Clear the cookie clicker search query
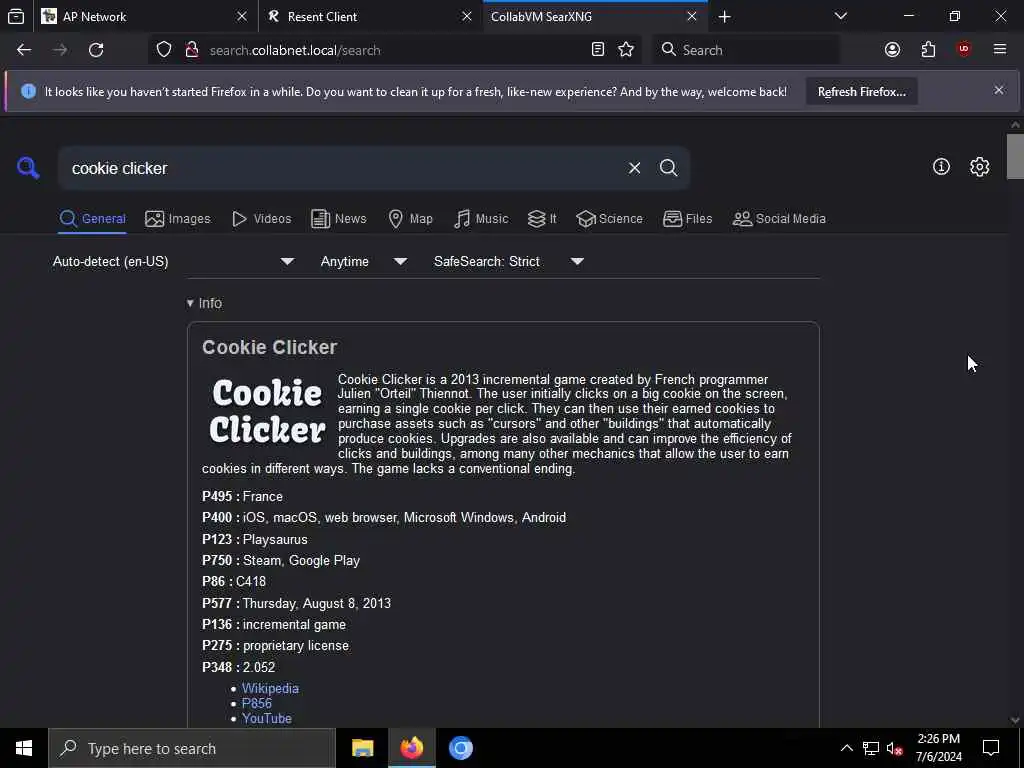Image resolution: width=1024 pixels, height=768 pixels. click(x=634, y=168)
